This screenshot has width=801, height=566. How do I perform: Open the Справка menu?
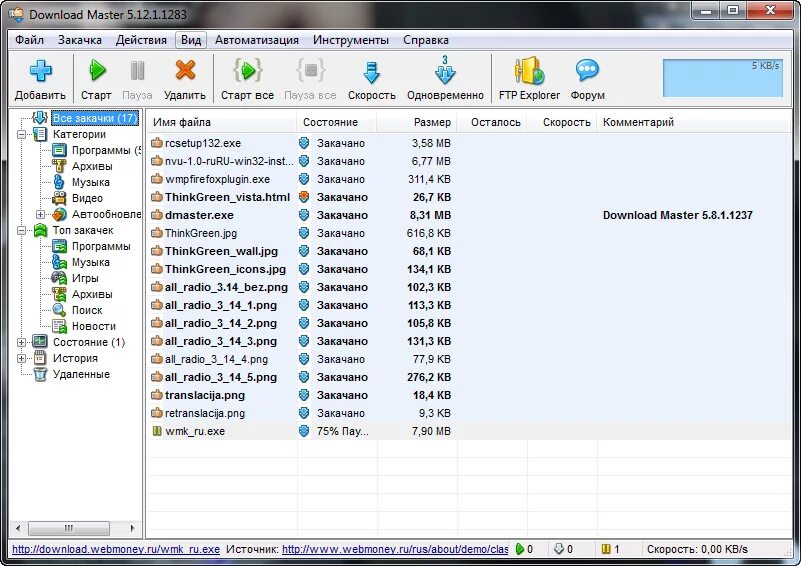(426, 40)
